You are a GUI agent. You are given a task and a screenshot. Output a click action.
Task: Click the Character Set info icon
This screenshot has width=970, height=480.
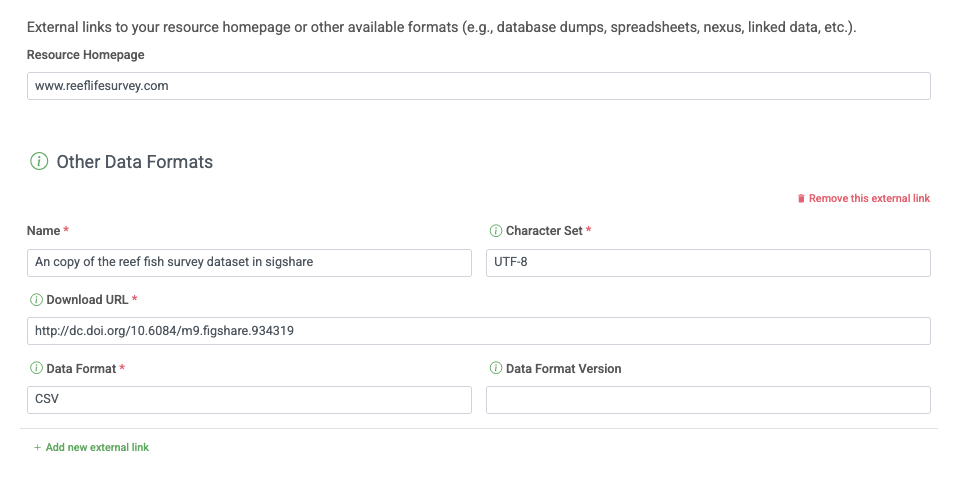(495, 231)
